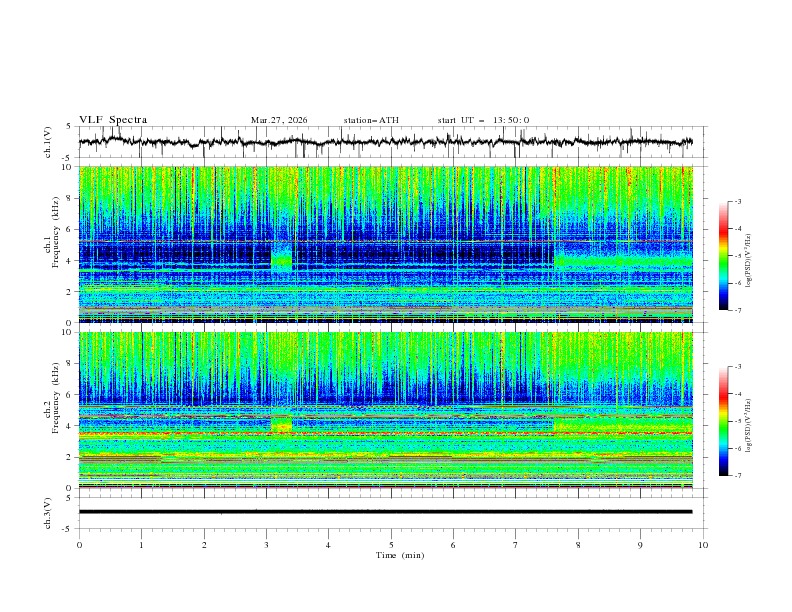792x612 pixels.
Task: Click the ch.1 Frequency (kHz) axis title
Action: click(x=56, y=232)
